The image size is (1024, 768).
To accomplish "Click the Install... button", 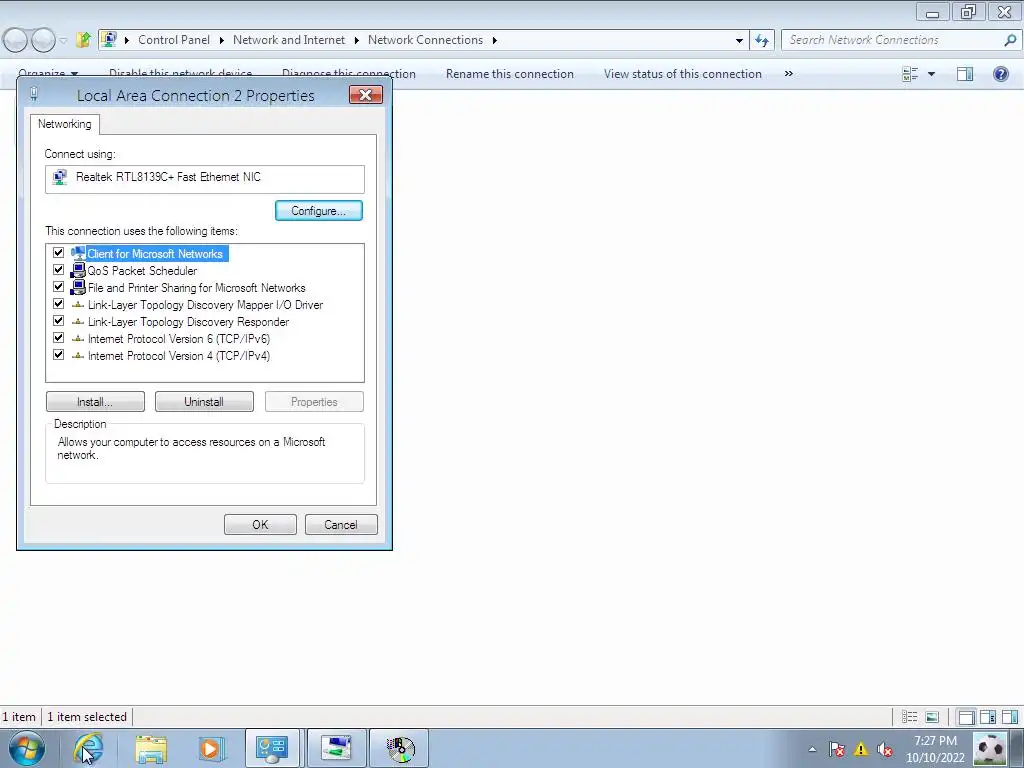I will point(95,402).
